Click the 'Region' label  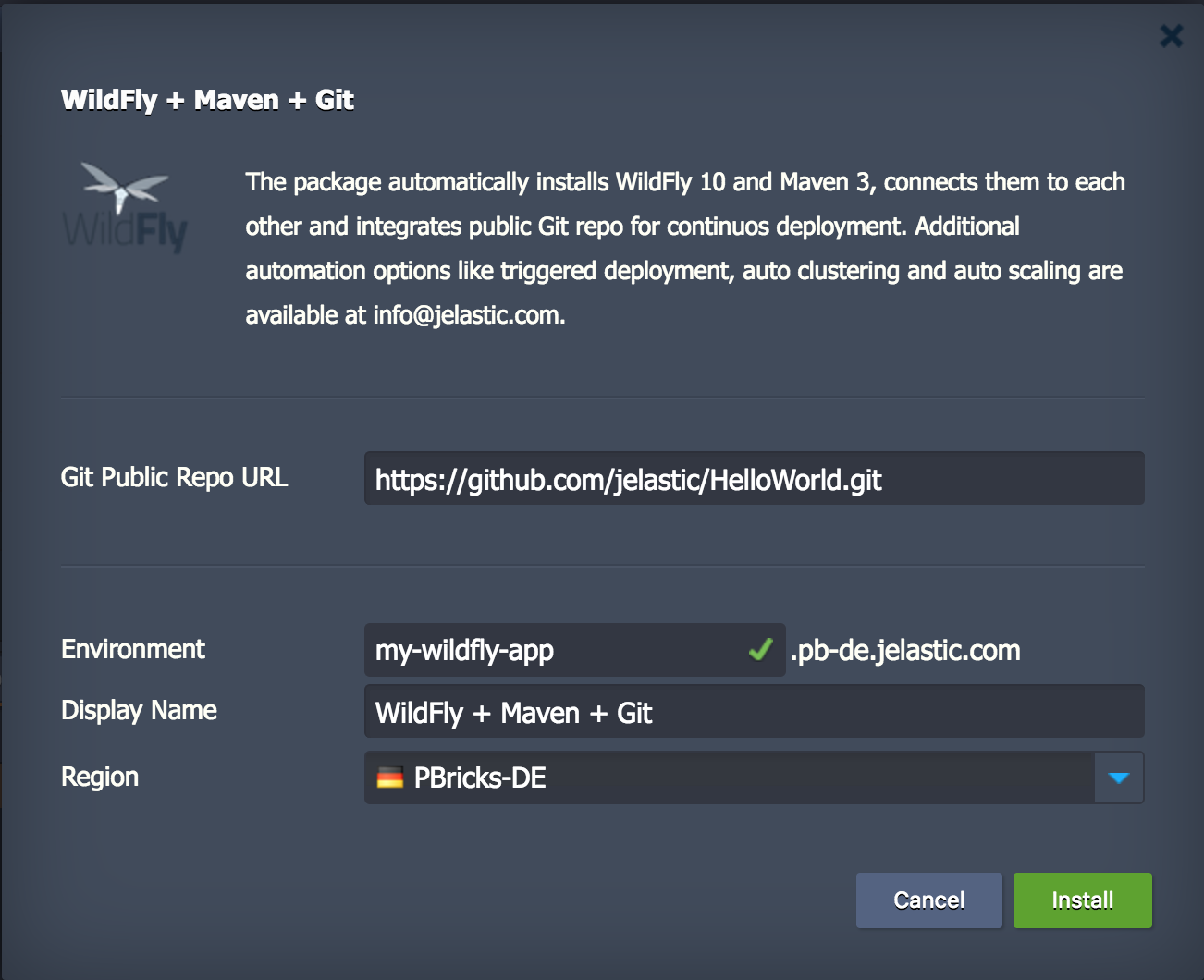coord(100,777)
